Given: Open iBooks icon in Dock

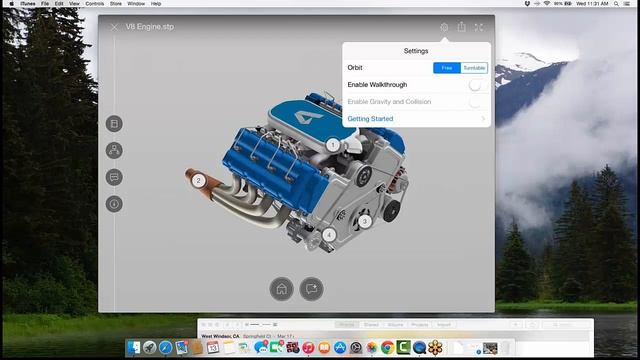Looking at the screenshot, I should (324, 347).
